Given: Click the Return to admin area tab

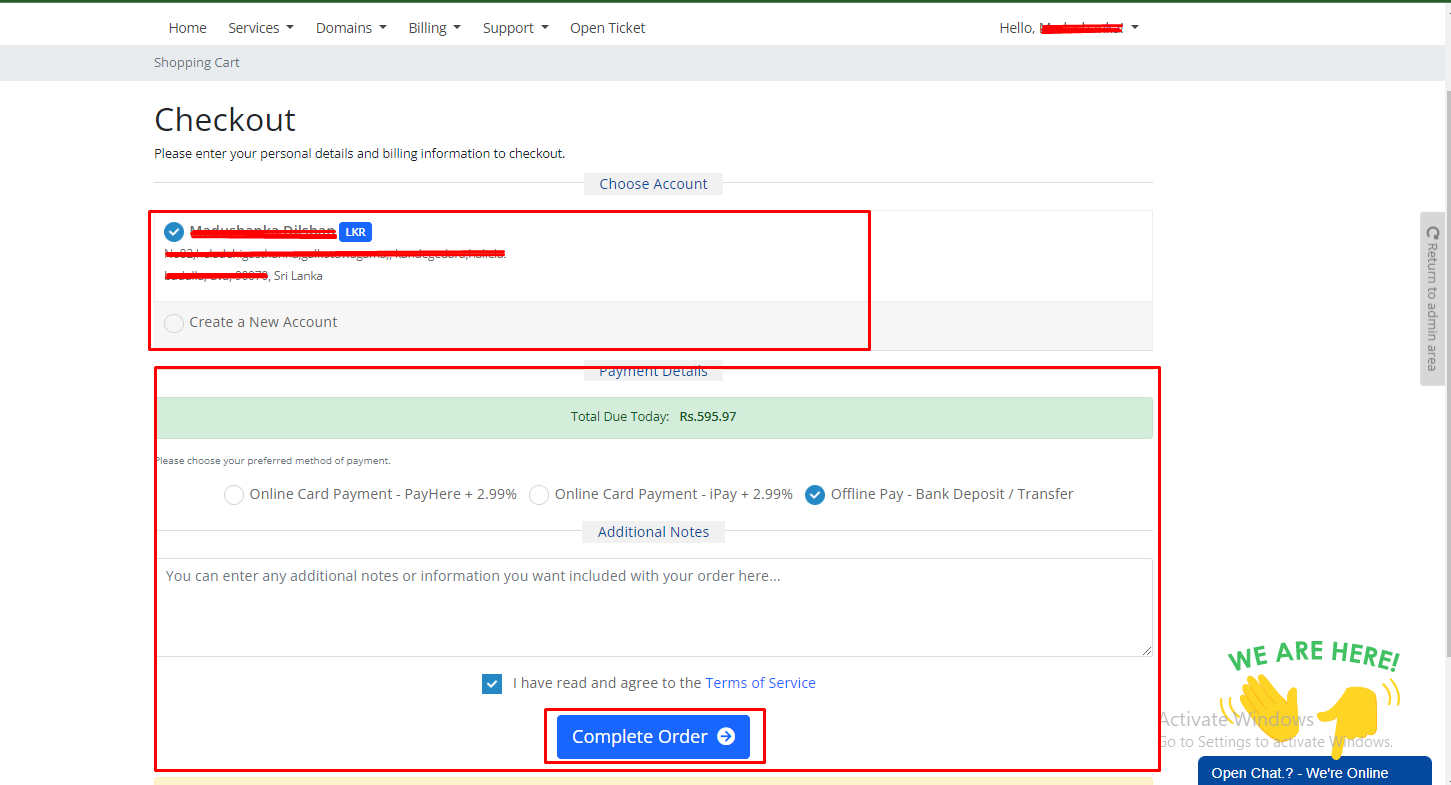Looking at the screenshot, I should [x=1432, y=298].
